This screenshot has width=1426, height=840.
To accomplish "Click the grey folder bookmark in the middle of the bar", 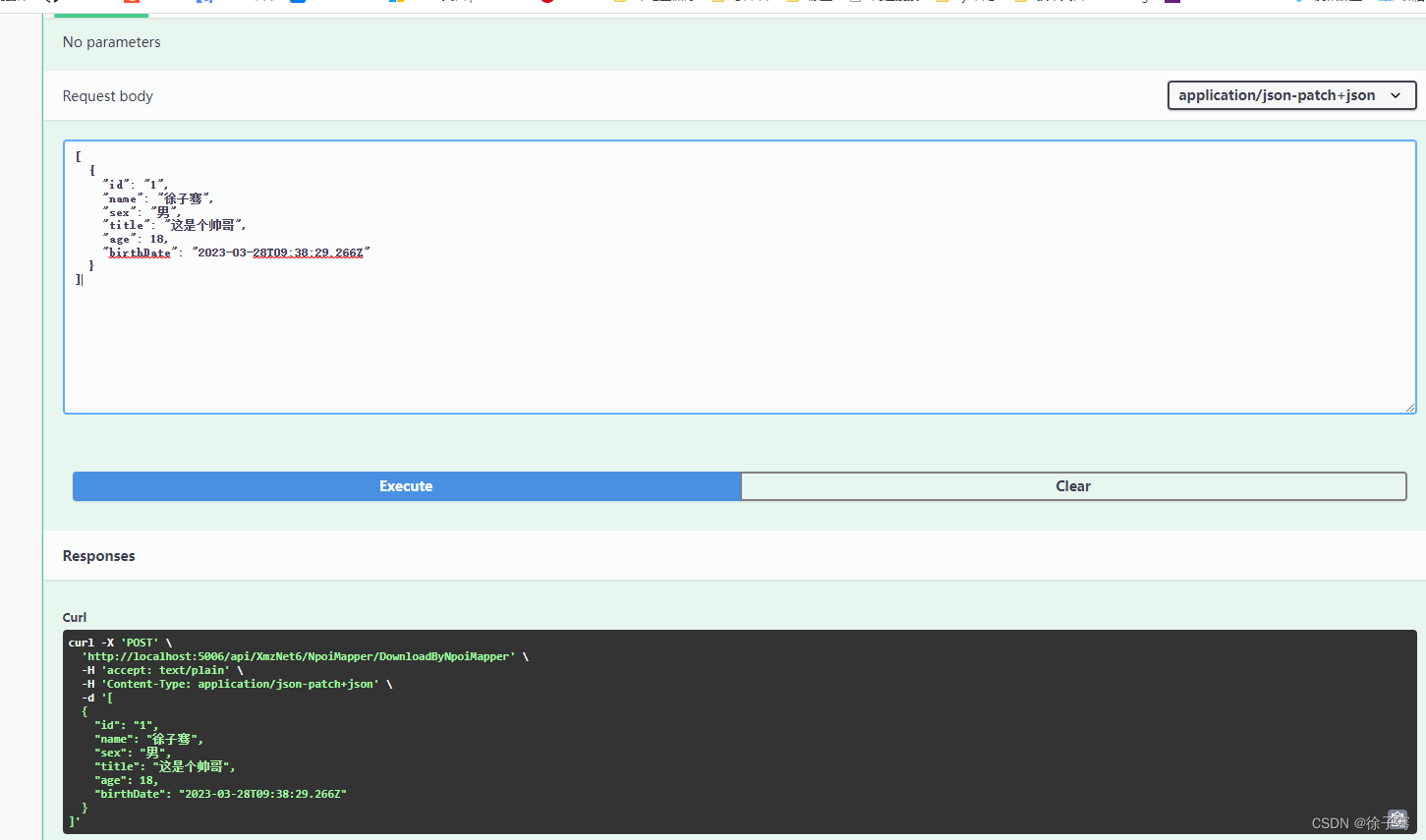I will (x=856, y=4).
